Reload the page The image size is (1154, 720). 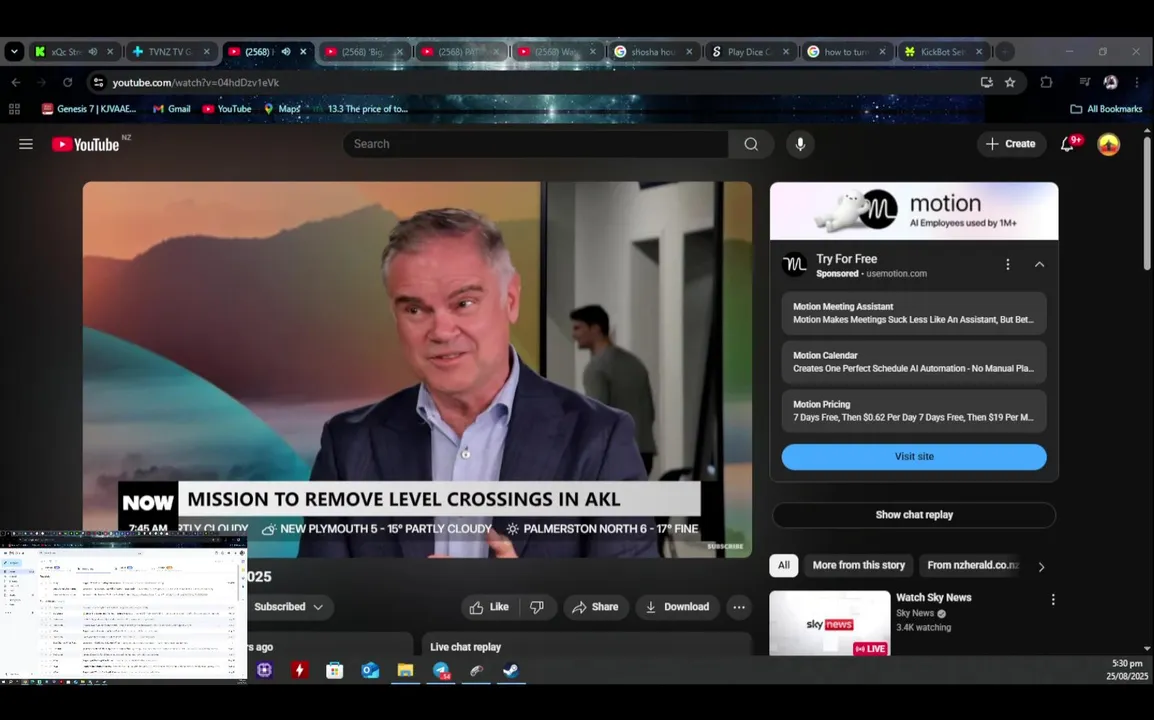point(67,82)
